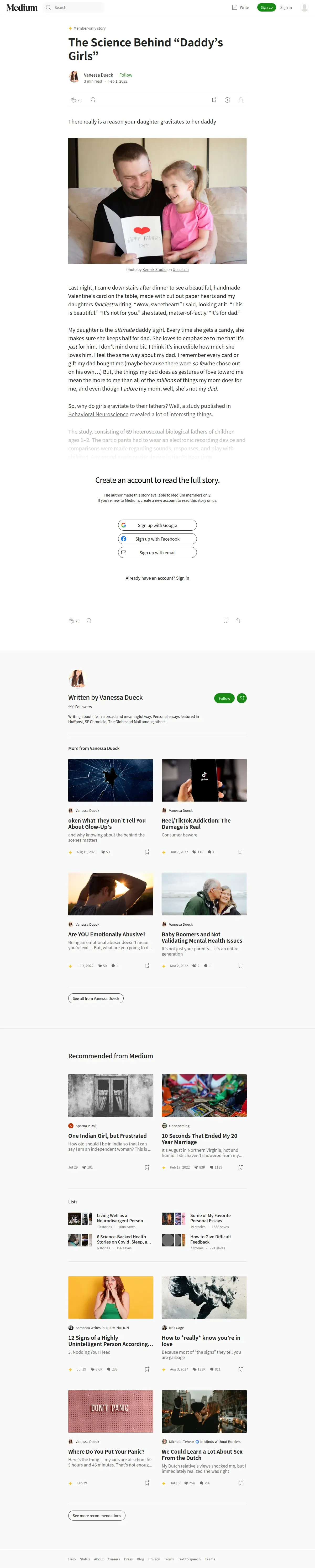Click Sign up with email button
The height and width of the screenshot is (1568, 315).
click(x=157, y=553)
